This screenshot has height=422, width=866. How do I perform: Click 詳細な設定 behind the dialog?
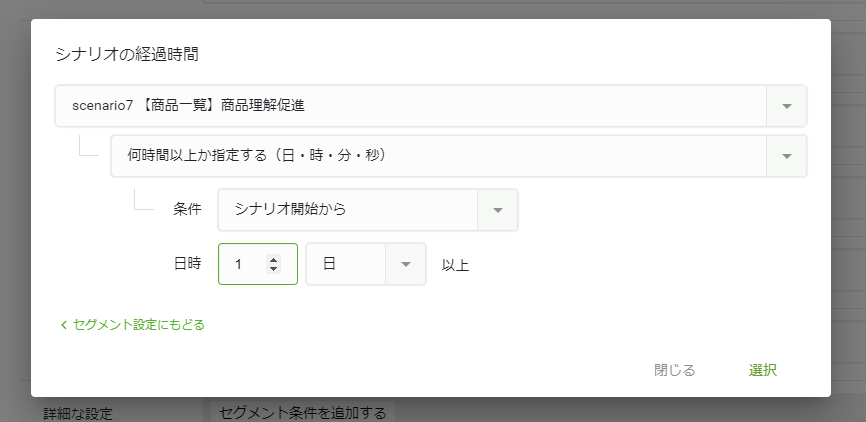pyautogui.click(x=78, y=414)
